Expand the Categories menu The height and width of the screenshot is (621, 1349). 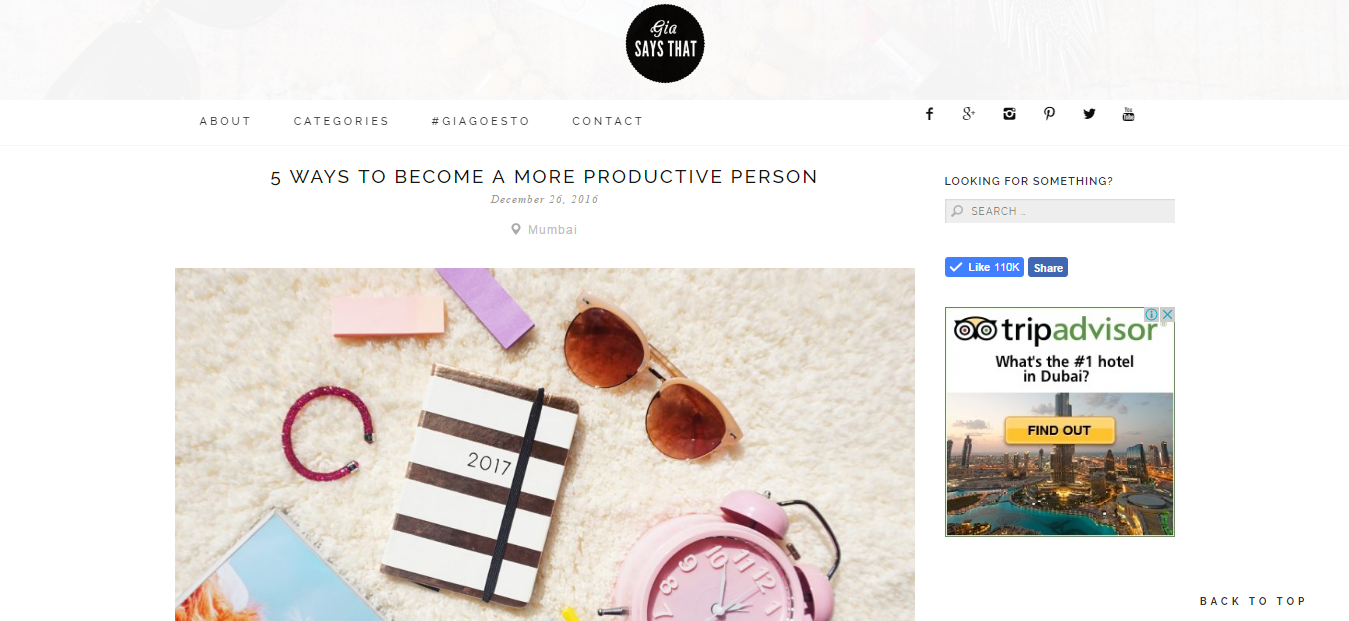tap(342, 121)
